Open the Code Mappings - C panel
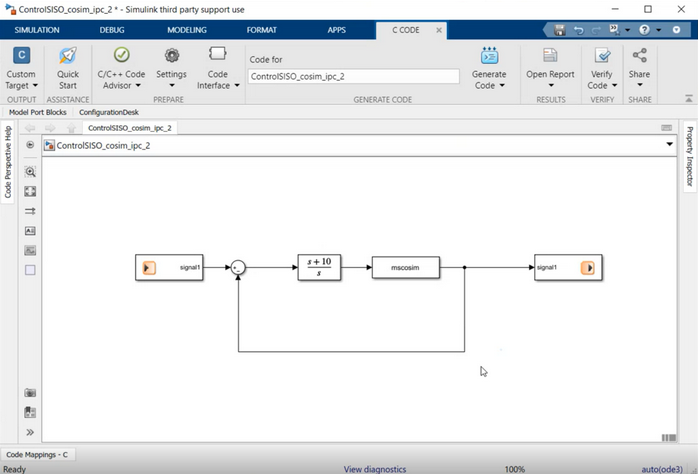The height and width of the screenshot is (474, 698). coord(37,454)
